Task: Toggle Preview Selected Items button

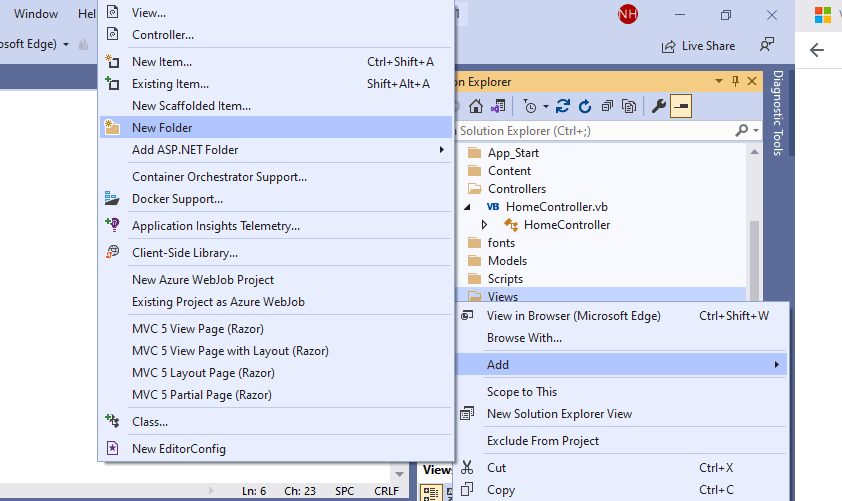Action: coord(680,106)
